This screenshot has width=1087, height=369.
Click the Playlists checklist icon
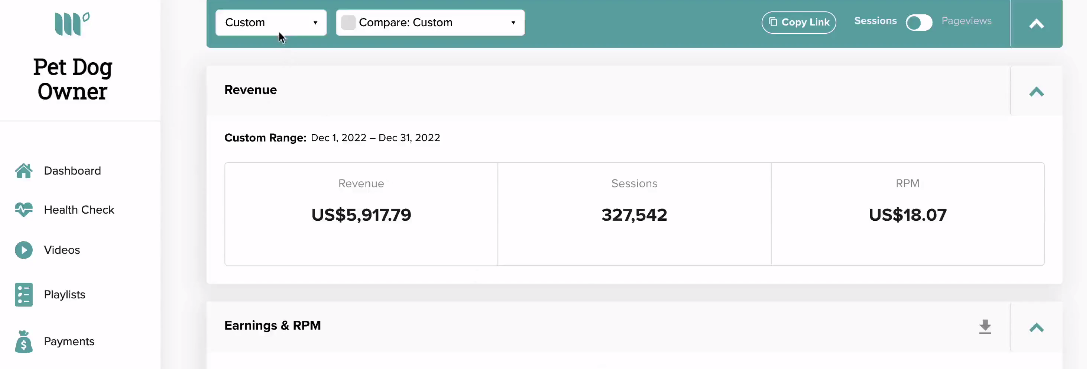[x=24, y=294]
